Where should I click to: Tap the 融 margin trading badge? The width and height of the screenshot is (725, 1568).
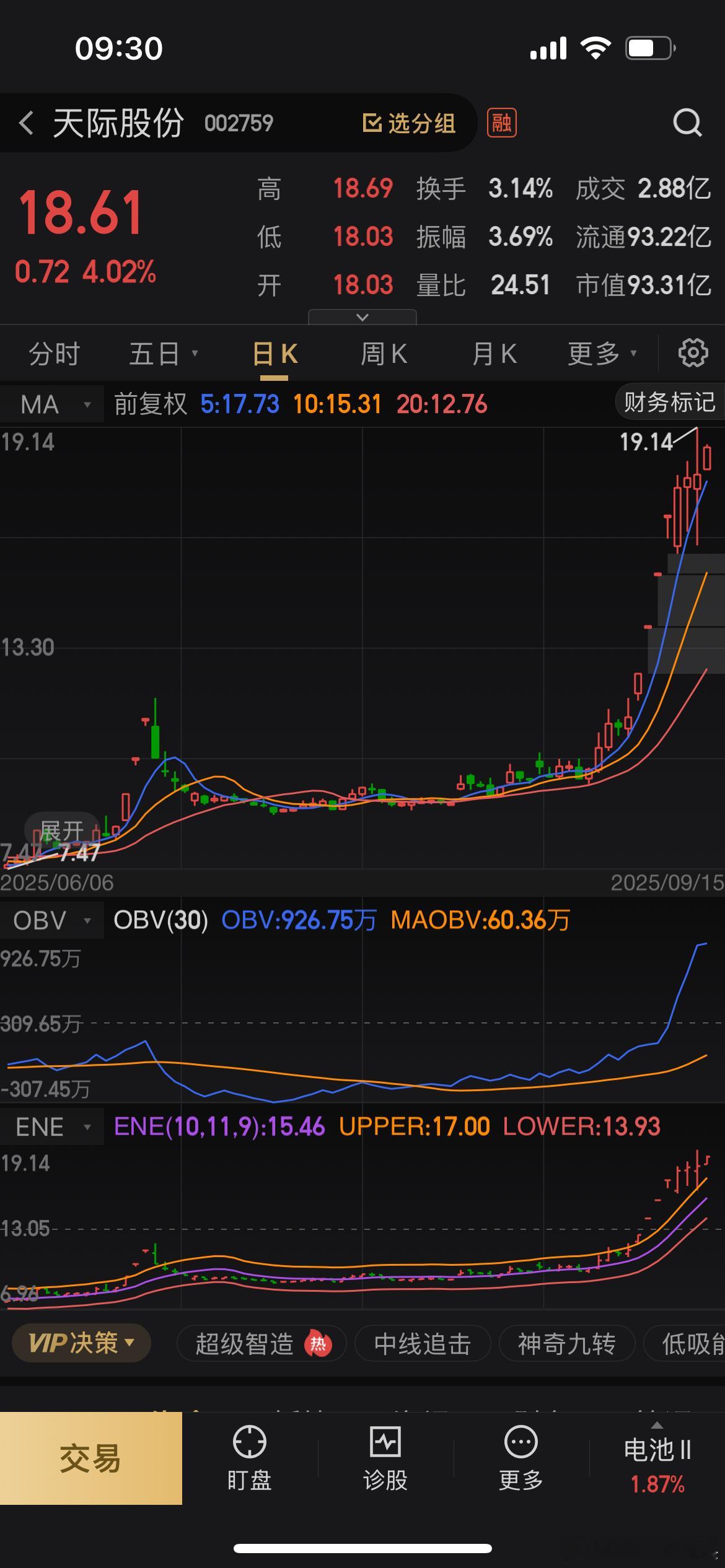[501, 123]
